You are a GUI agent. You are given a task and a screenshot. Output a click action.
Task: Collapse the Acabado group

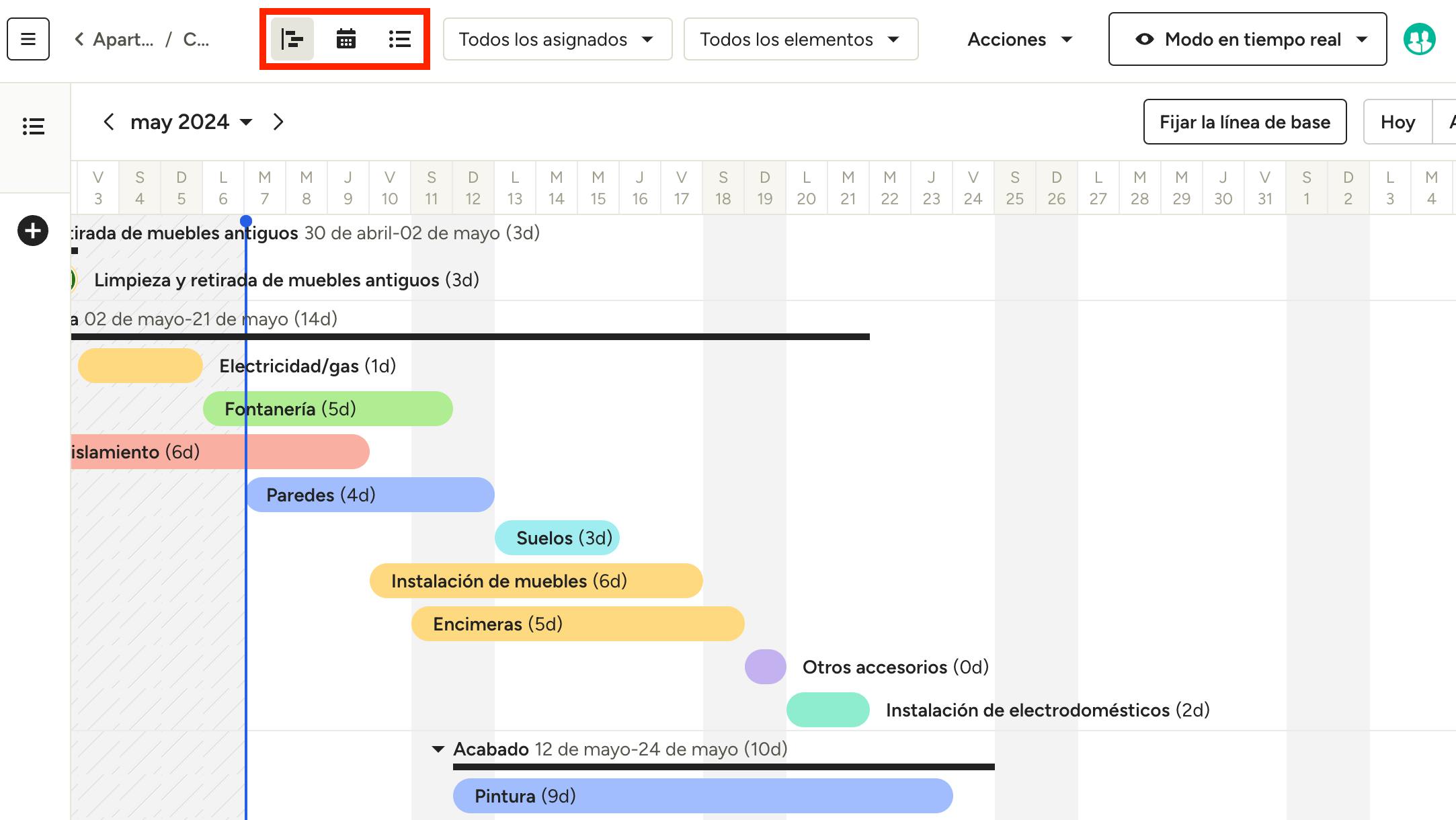(438, 749)
